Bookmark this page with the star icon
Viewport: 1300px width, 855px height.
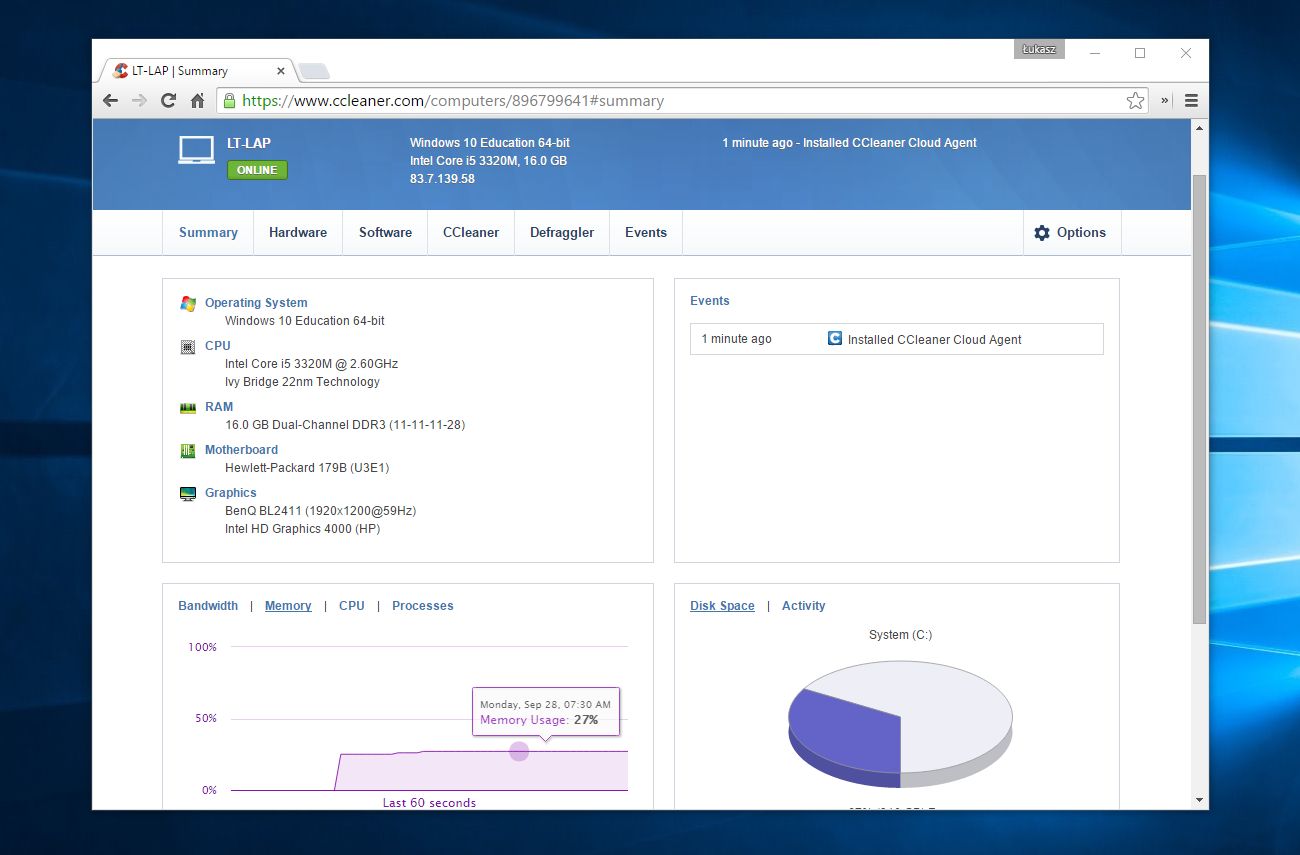tap(1135, 100)
